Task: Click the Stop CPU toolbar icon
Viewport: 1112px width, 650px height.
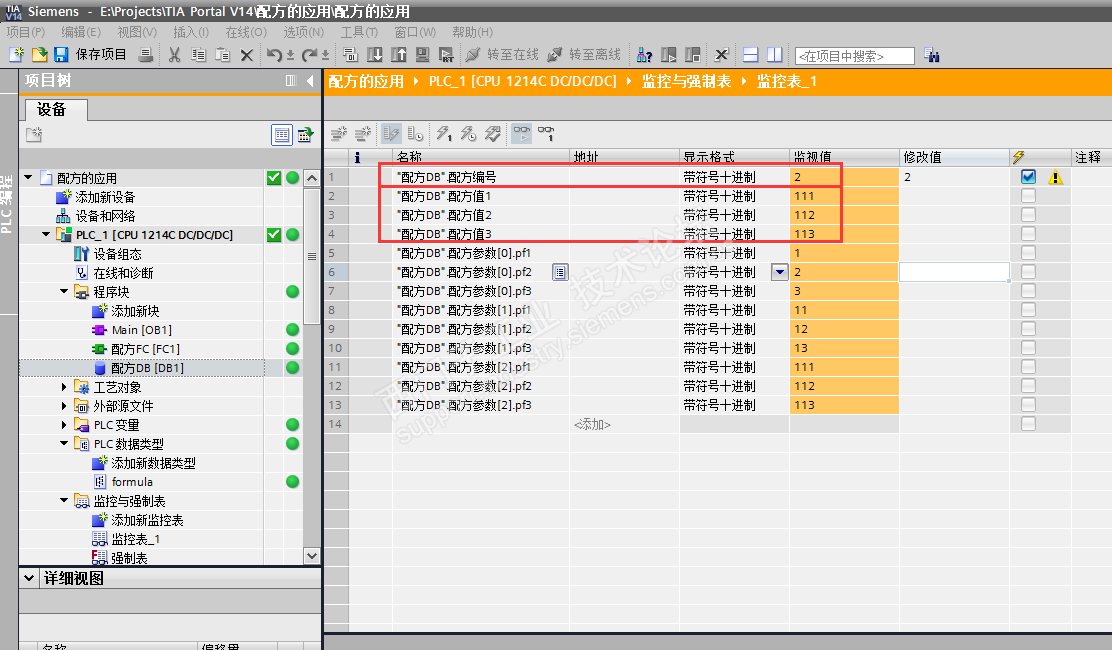Action: [x=693, y=55]
